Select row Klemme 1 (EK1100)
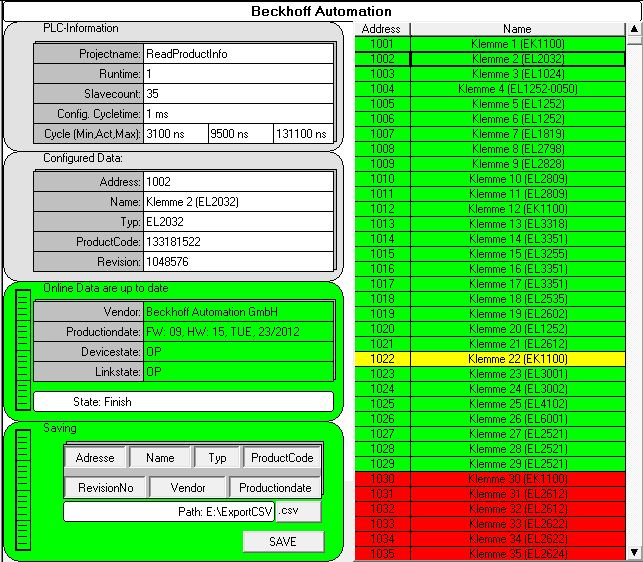The width and height of the screenshot is (643, 562). pyautogui.click(x=490, y=43)
